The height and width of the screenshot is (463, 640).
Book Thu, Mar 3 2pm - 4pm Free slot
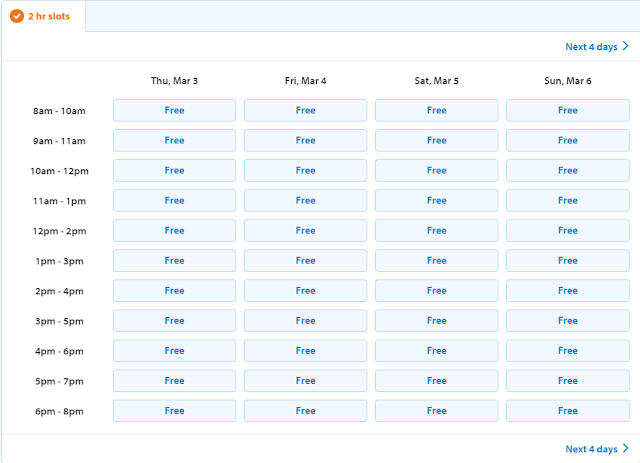tap(174, 291)
